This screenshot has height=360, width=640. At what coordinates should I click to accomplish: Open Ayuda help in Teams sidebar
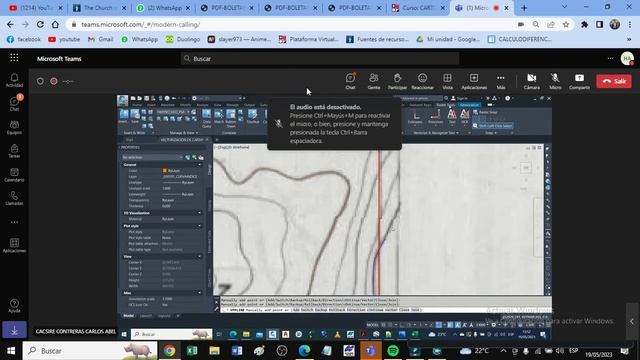coord(14,305)
